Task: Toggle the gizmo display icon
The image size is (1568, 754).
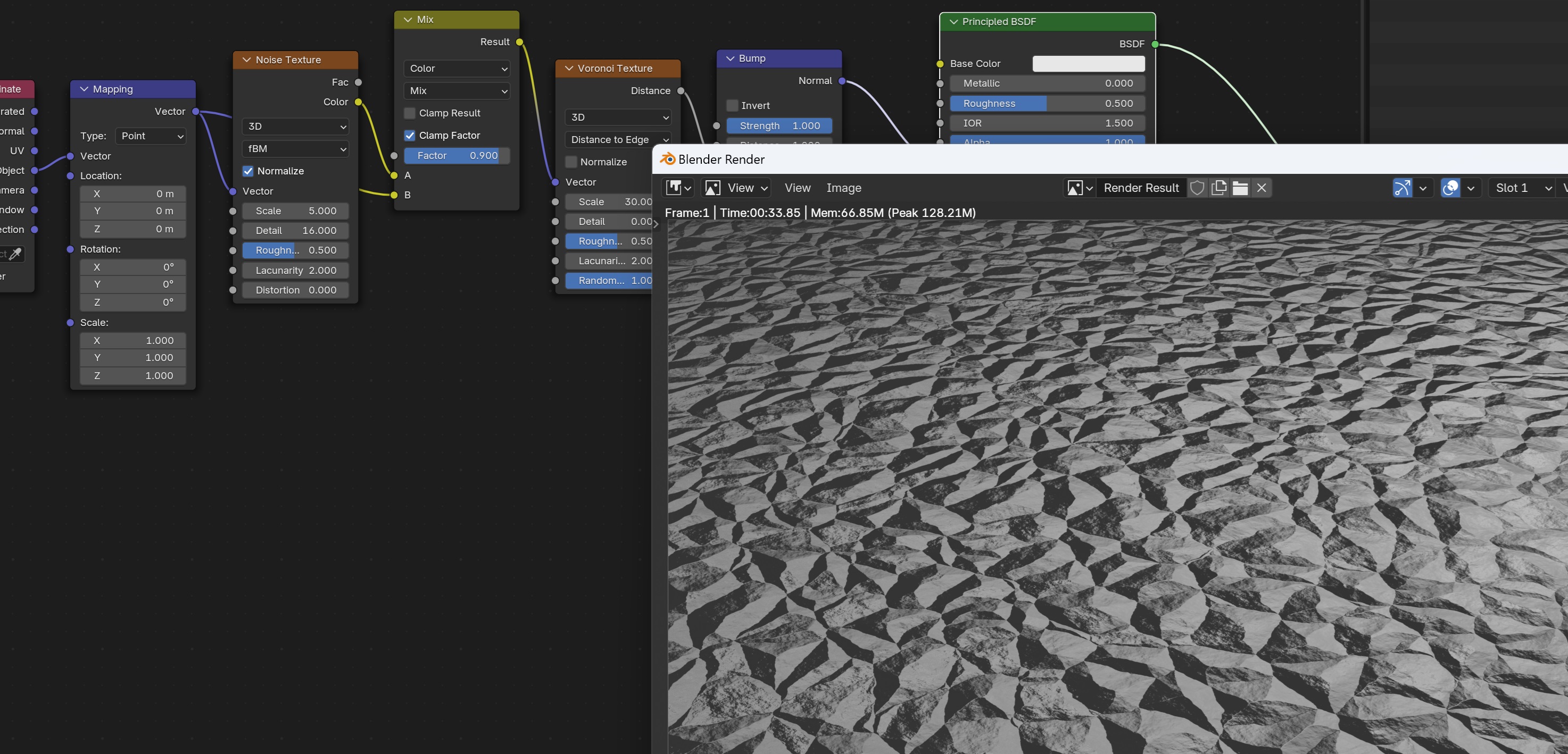Action: point(1402,188)
